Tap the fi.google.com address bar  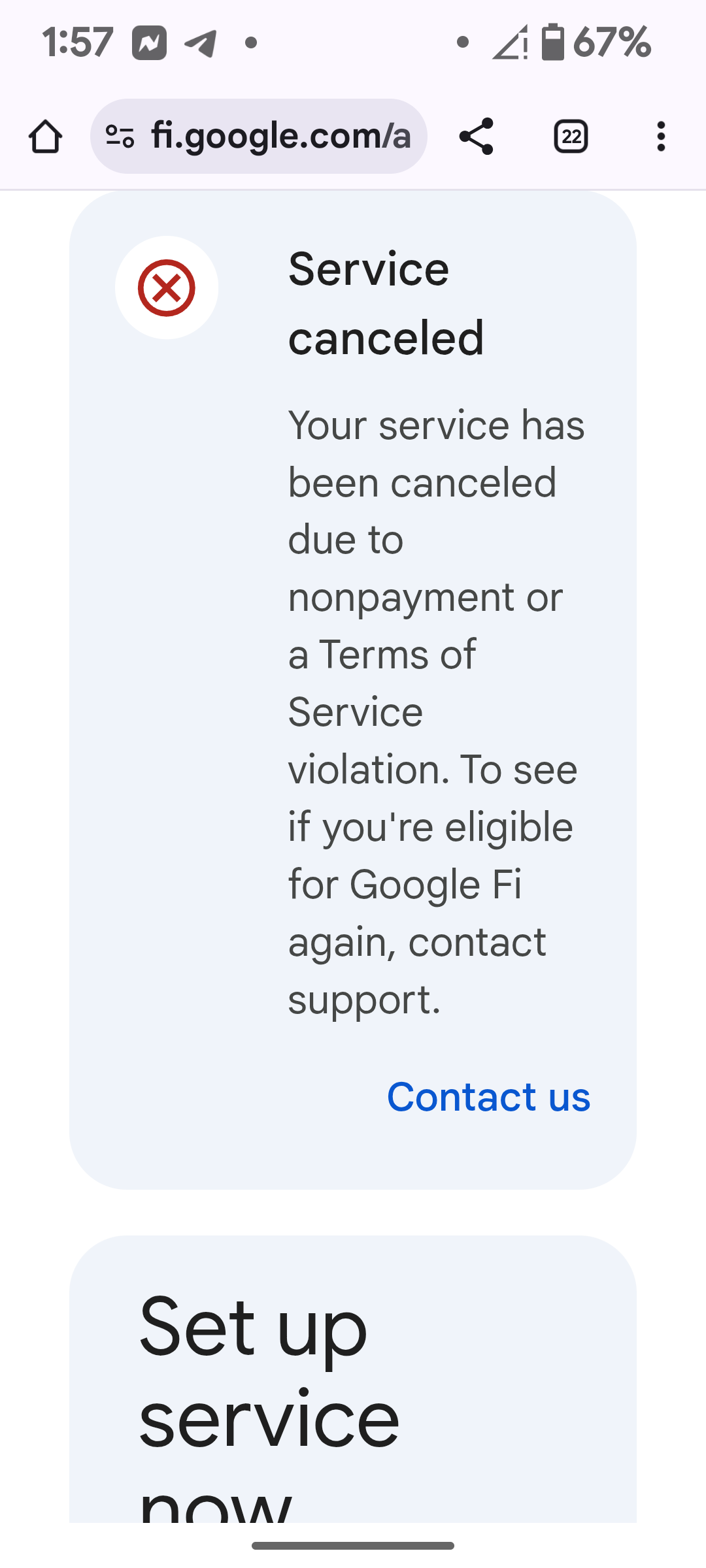280,137
